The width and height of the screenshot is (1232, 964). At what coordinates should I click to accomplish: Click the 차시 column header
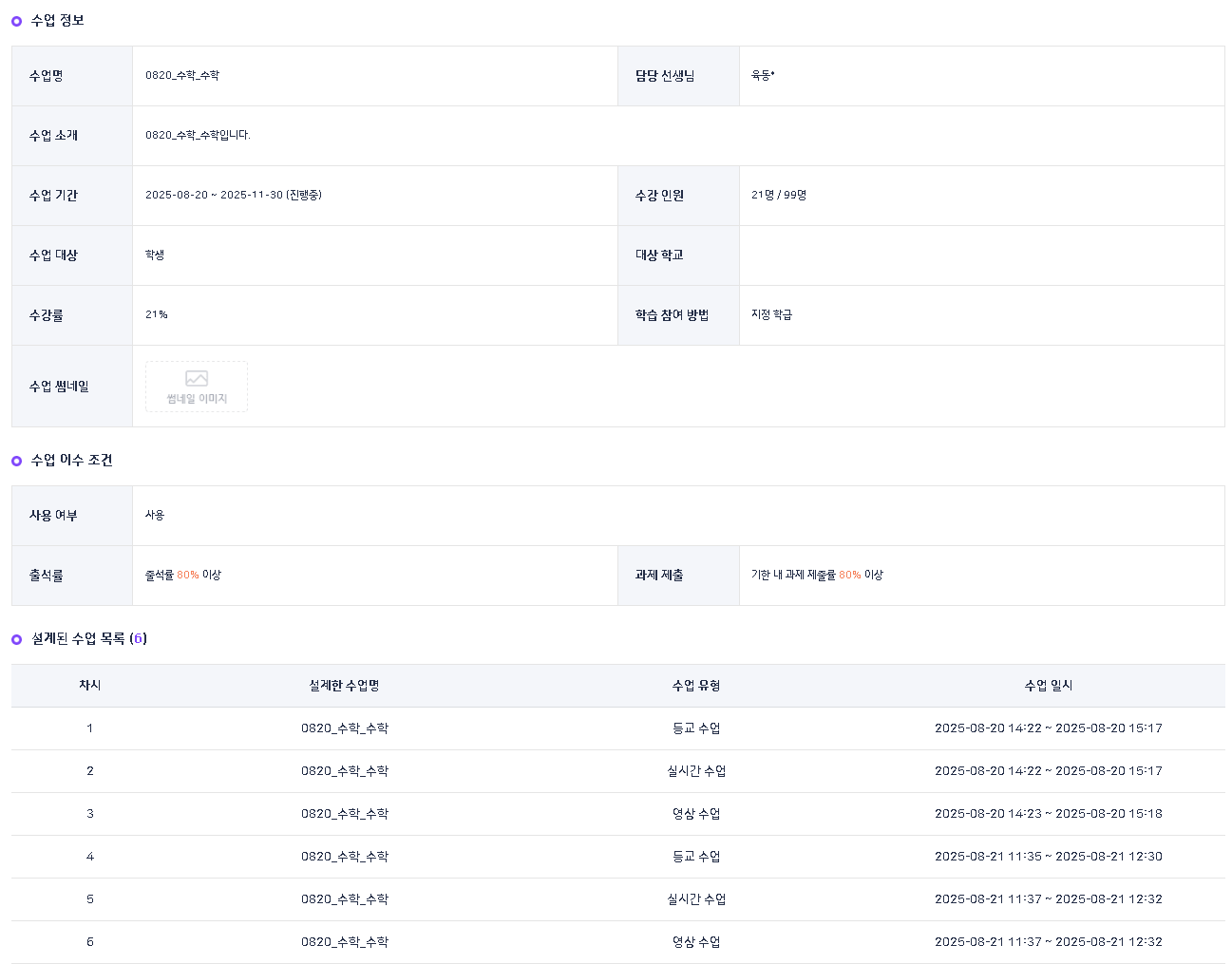point(90,686)
